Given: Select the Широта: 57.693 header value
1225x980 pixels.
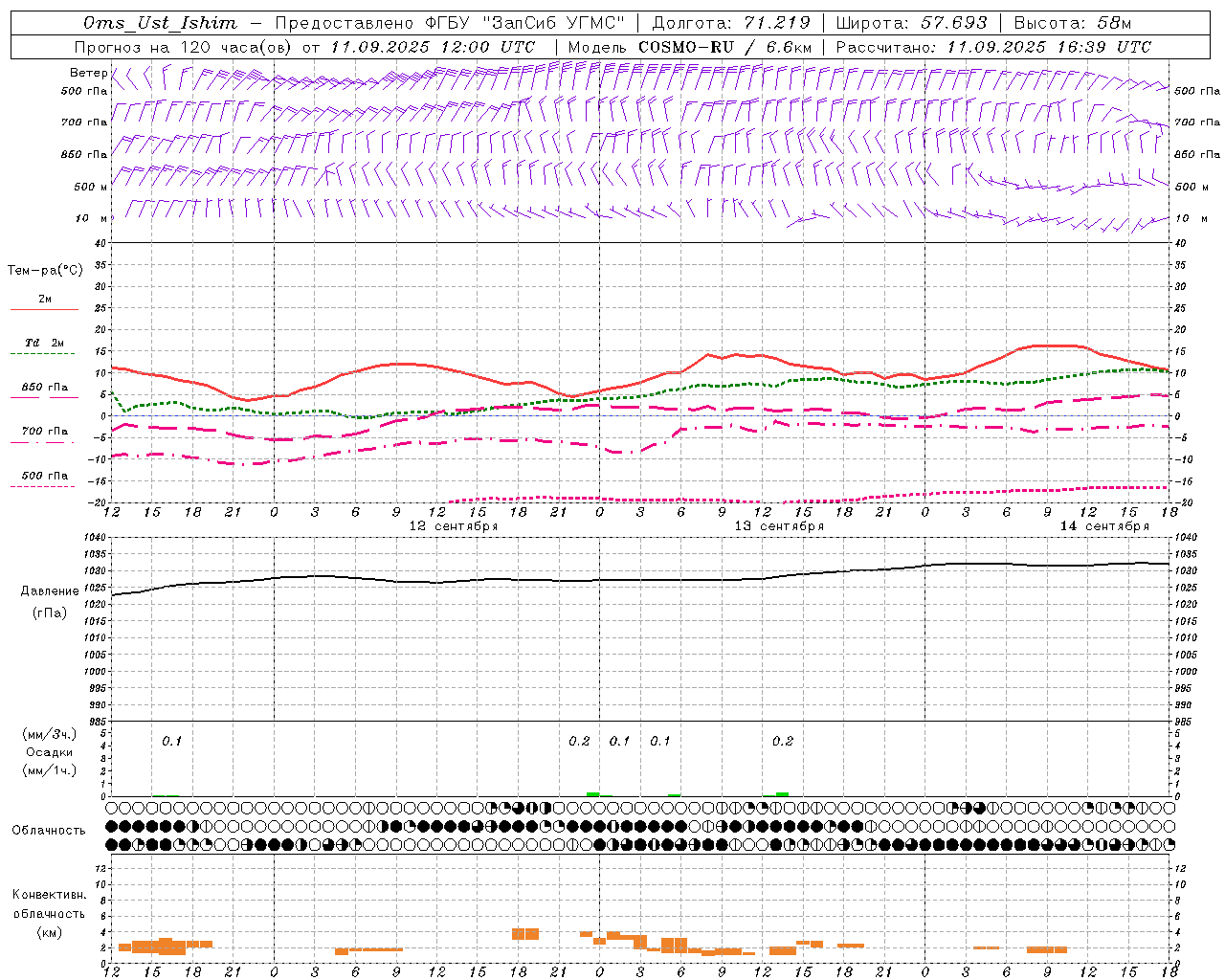Looking at the screenshot, I should (911, 23).
